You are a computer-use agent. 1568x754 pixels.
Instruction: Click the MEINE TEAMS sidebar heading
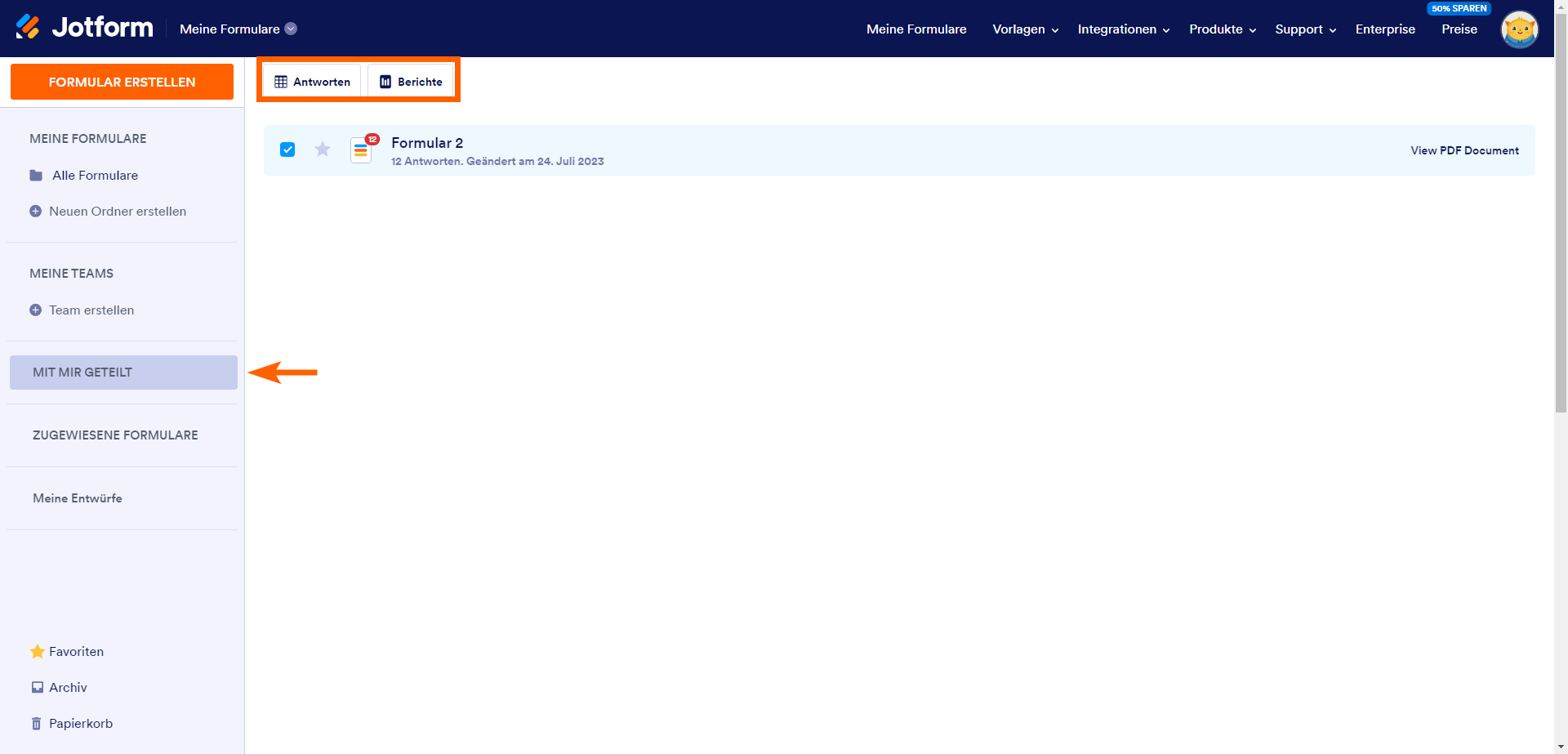click(71, 274)
